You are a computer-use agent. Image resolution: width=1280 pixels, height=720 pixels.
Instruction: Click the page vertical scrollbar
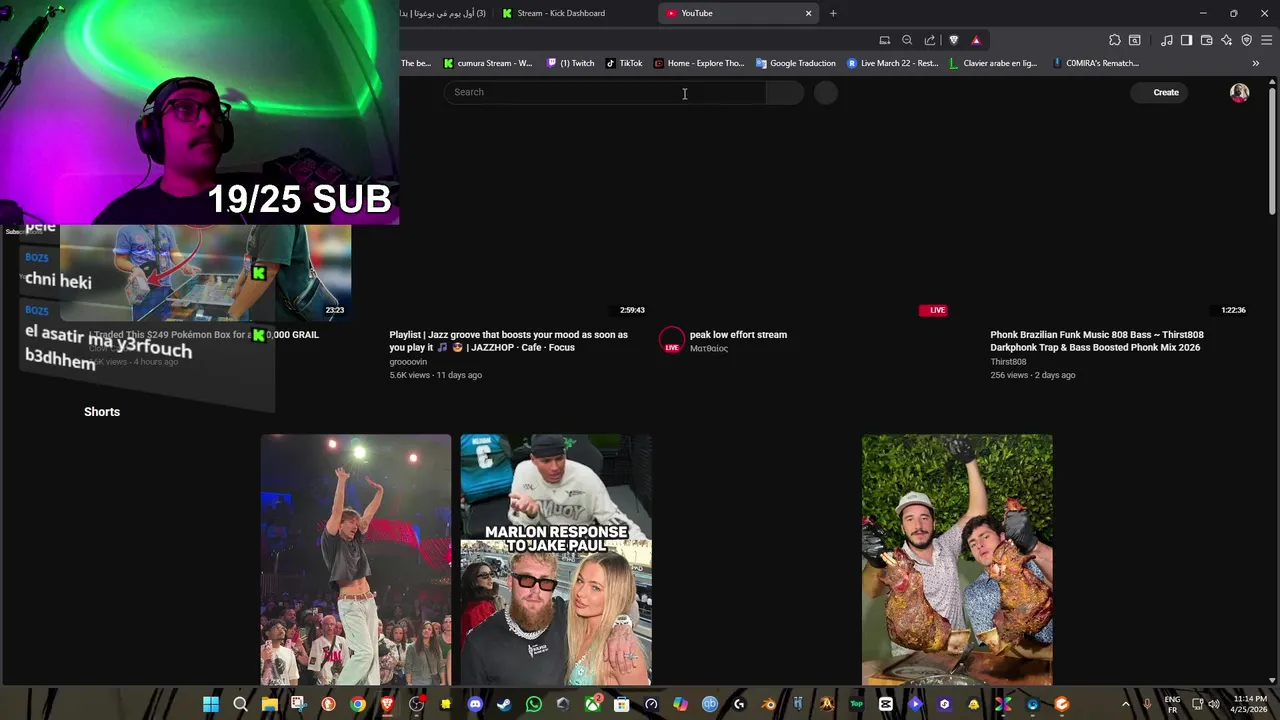[1272, 150]
